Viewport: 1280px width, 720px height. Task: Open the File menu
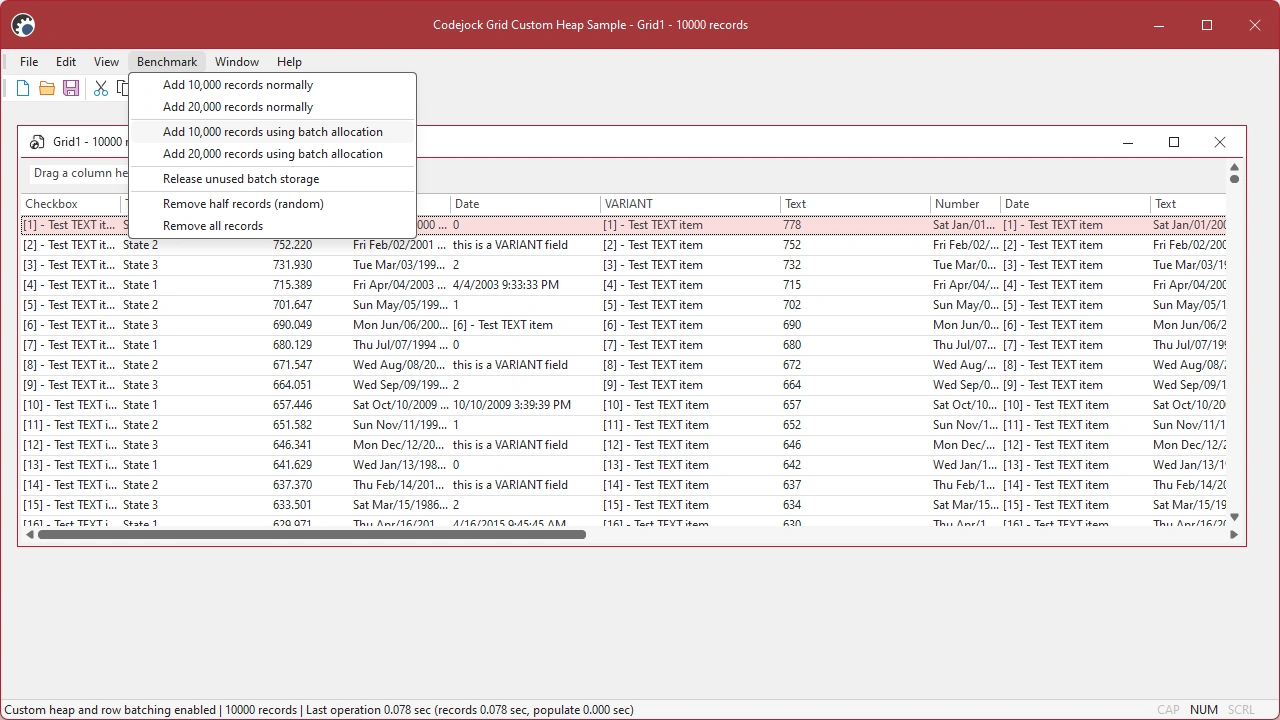click(29, 62)
